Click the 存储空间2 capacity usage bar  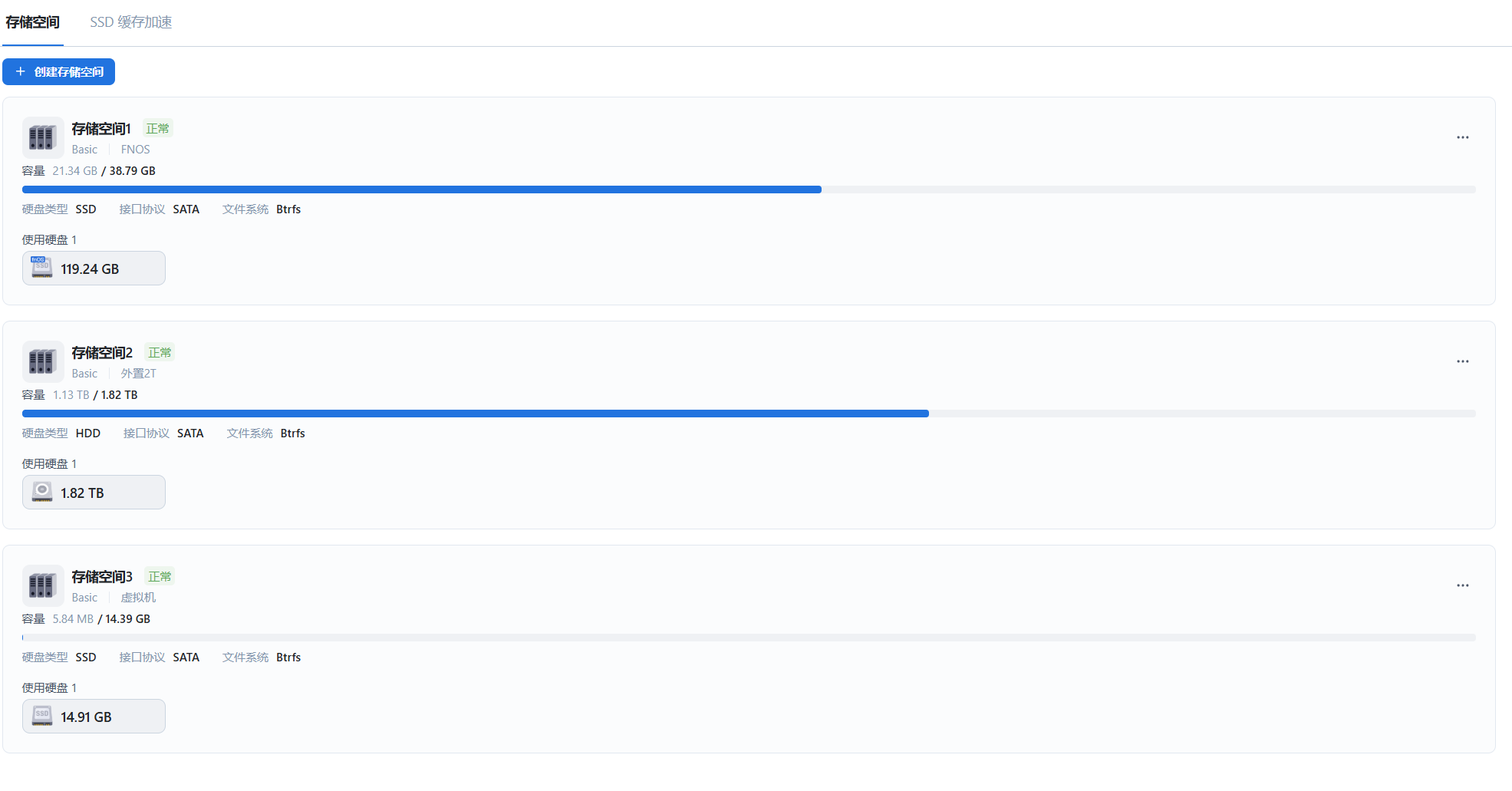(x=749, y=414)
